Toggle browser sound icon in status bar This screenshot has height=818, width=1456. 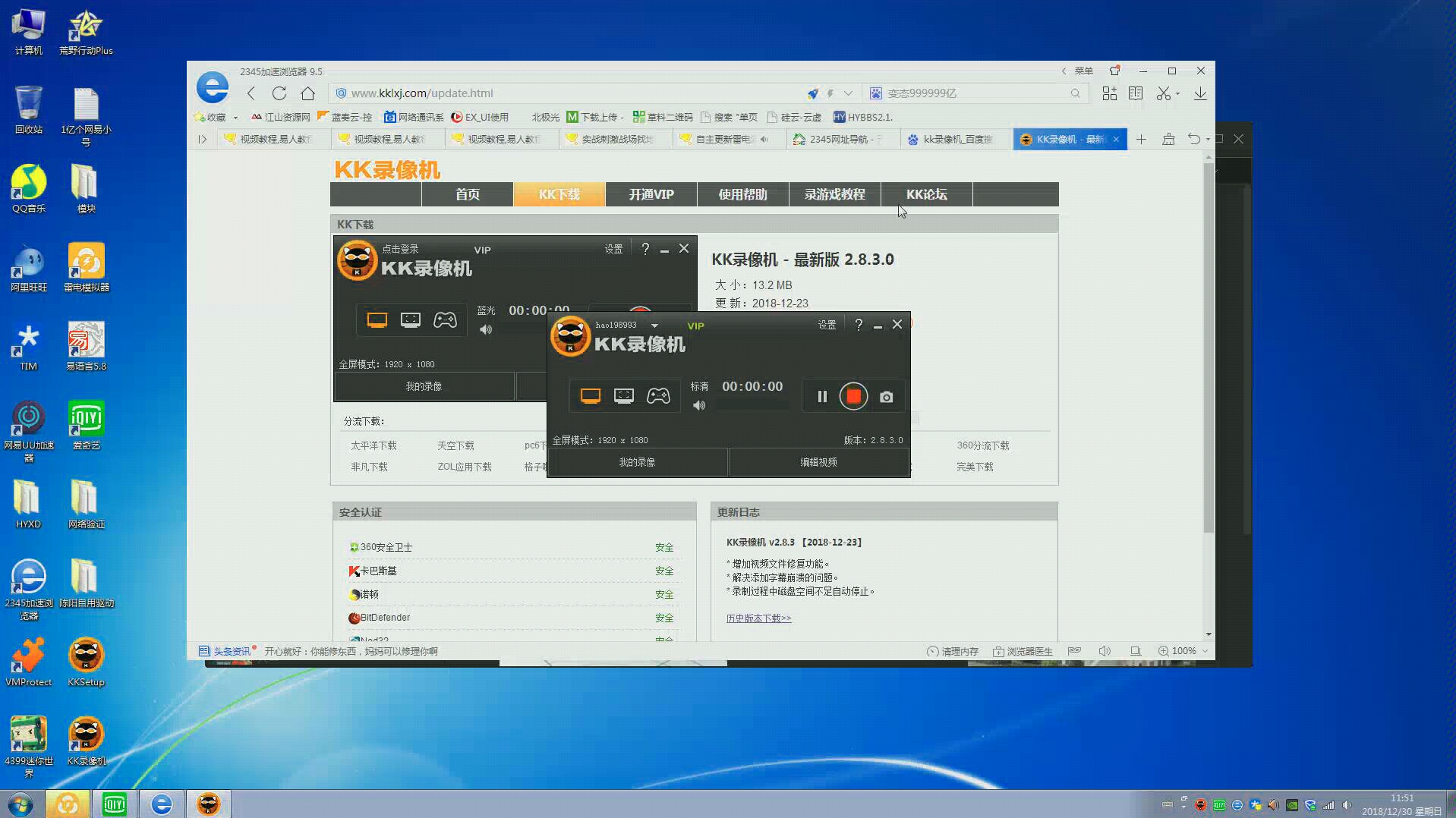tap(1105, 651)
